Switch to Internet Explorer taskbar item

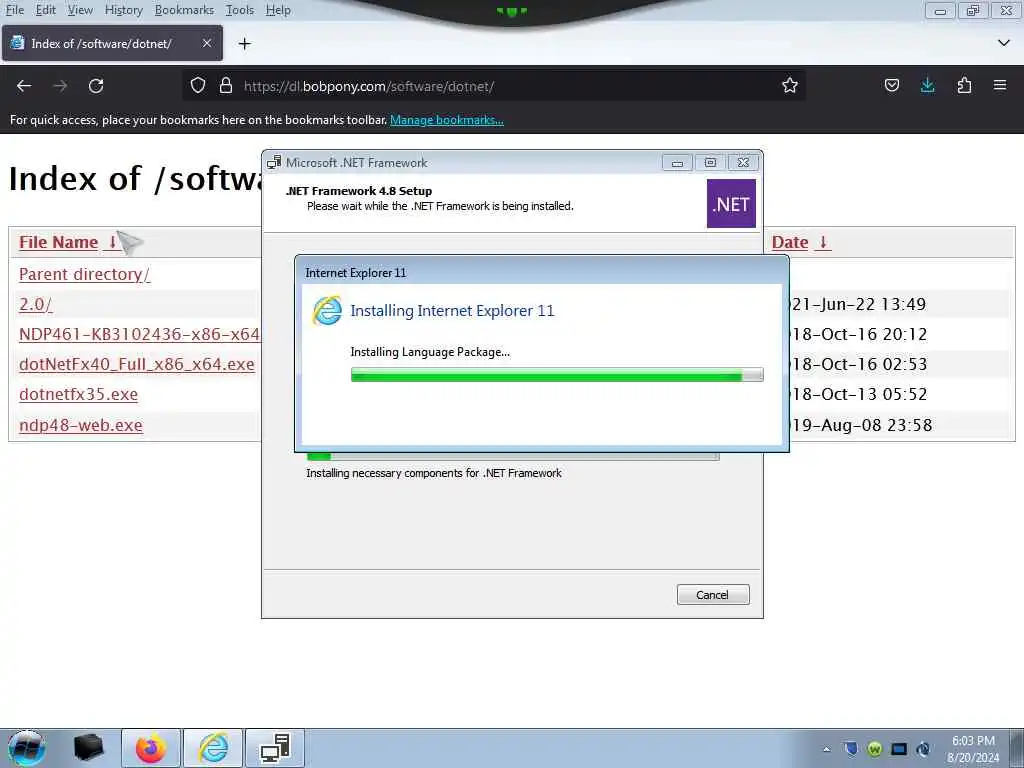click(213, 748)
